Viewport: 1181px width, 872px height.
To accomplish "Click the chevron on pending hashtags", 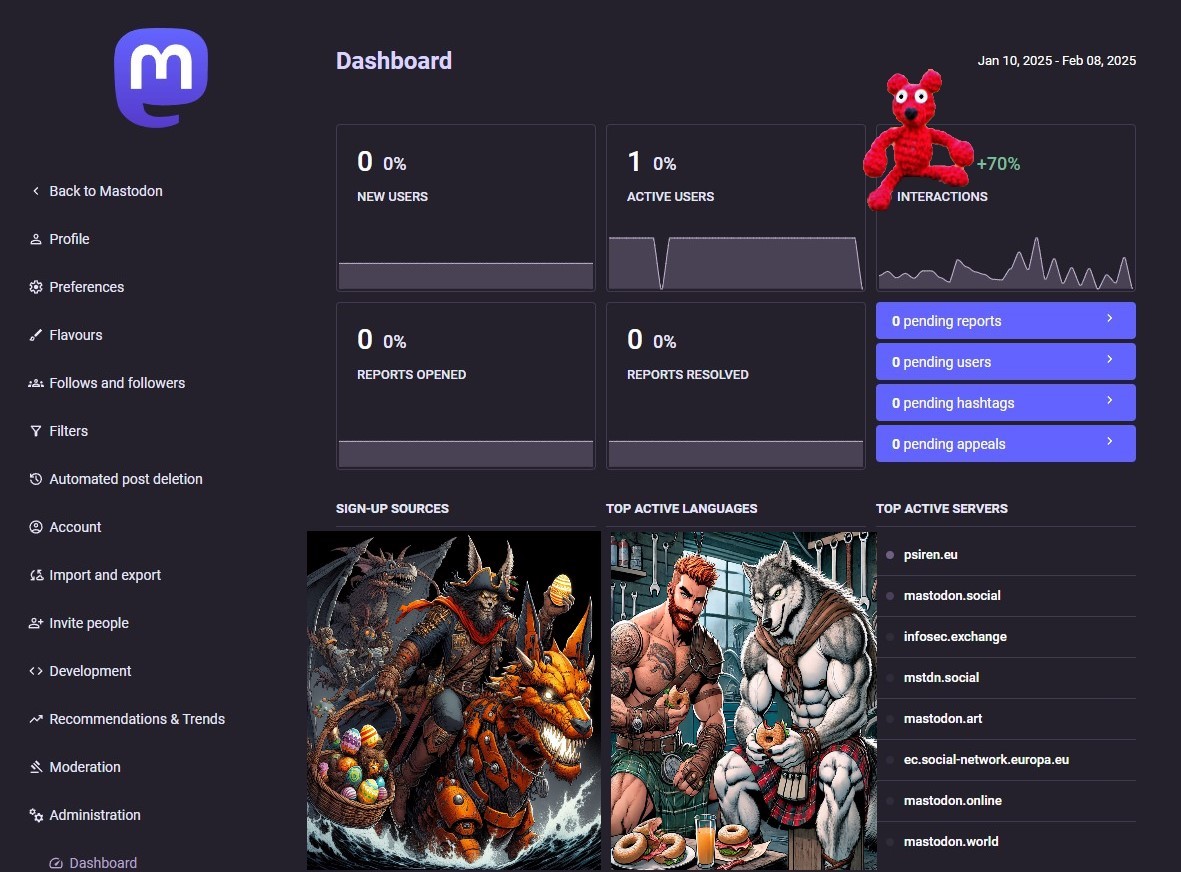I will tap(1109, 400).
